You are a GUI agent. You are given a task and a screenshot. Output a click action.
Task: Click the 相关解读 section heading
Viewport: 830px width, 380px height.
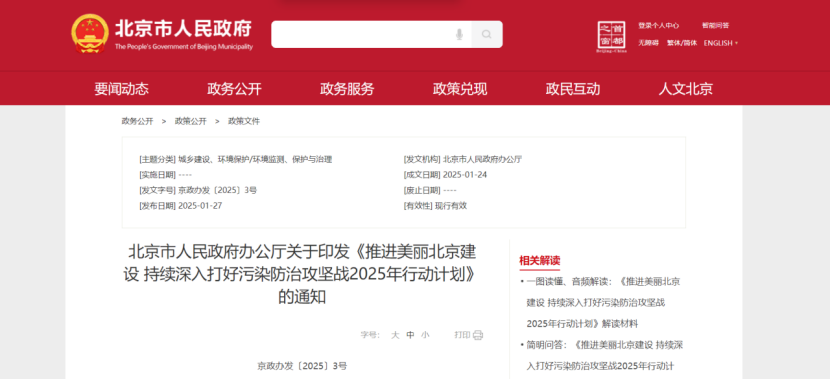(x=539, y=260)
